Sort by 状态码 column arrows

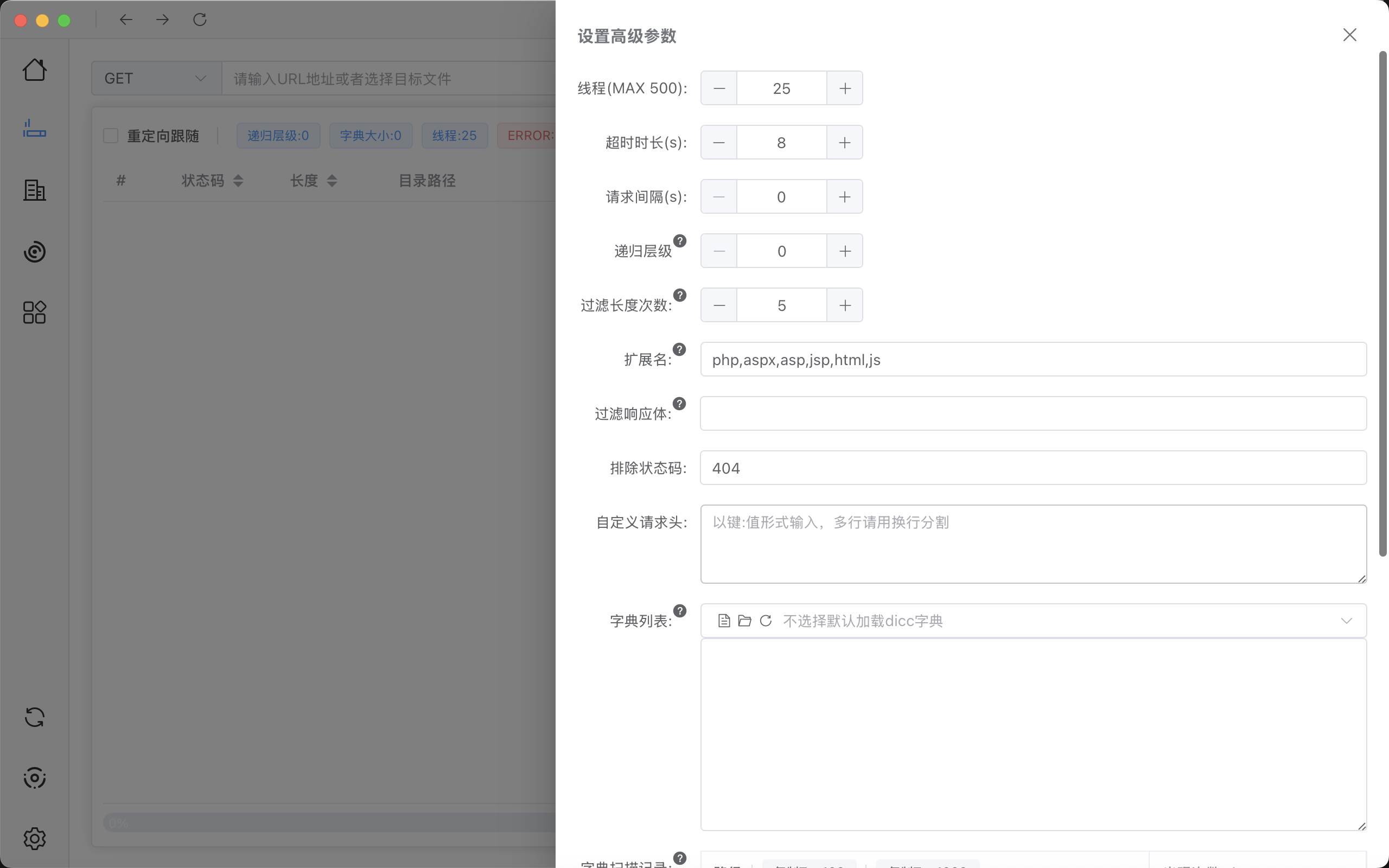[x=238, y=181]
